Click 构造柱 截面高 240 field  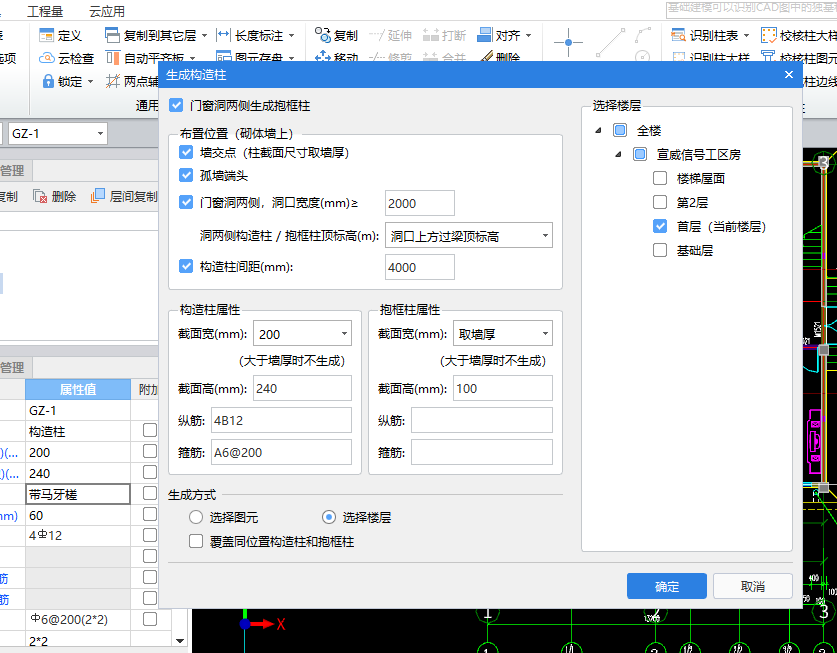point(302,388)
